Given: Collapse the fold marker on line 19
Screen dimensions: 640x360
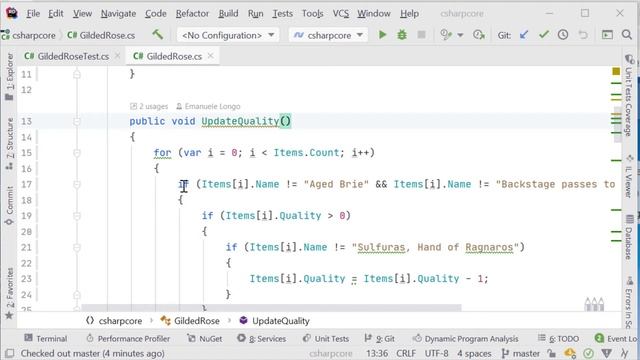Looking at the screenshot, I should (x=77, y=216).
